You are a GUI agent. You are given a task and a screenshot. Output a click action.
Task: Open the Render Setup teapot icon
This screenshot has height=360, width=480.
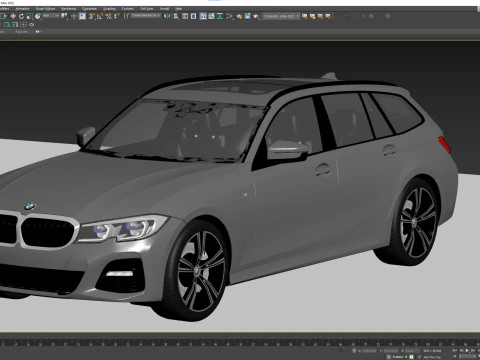point(239,16)
